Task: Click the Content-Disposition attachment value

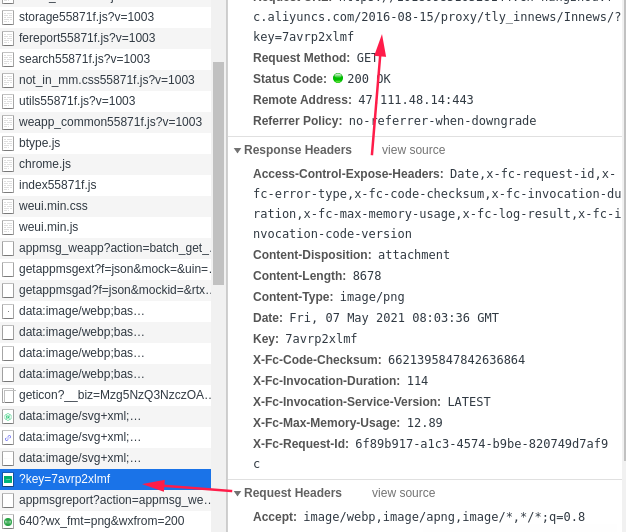Action: [414, 255]
